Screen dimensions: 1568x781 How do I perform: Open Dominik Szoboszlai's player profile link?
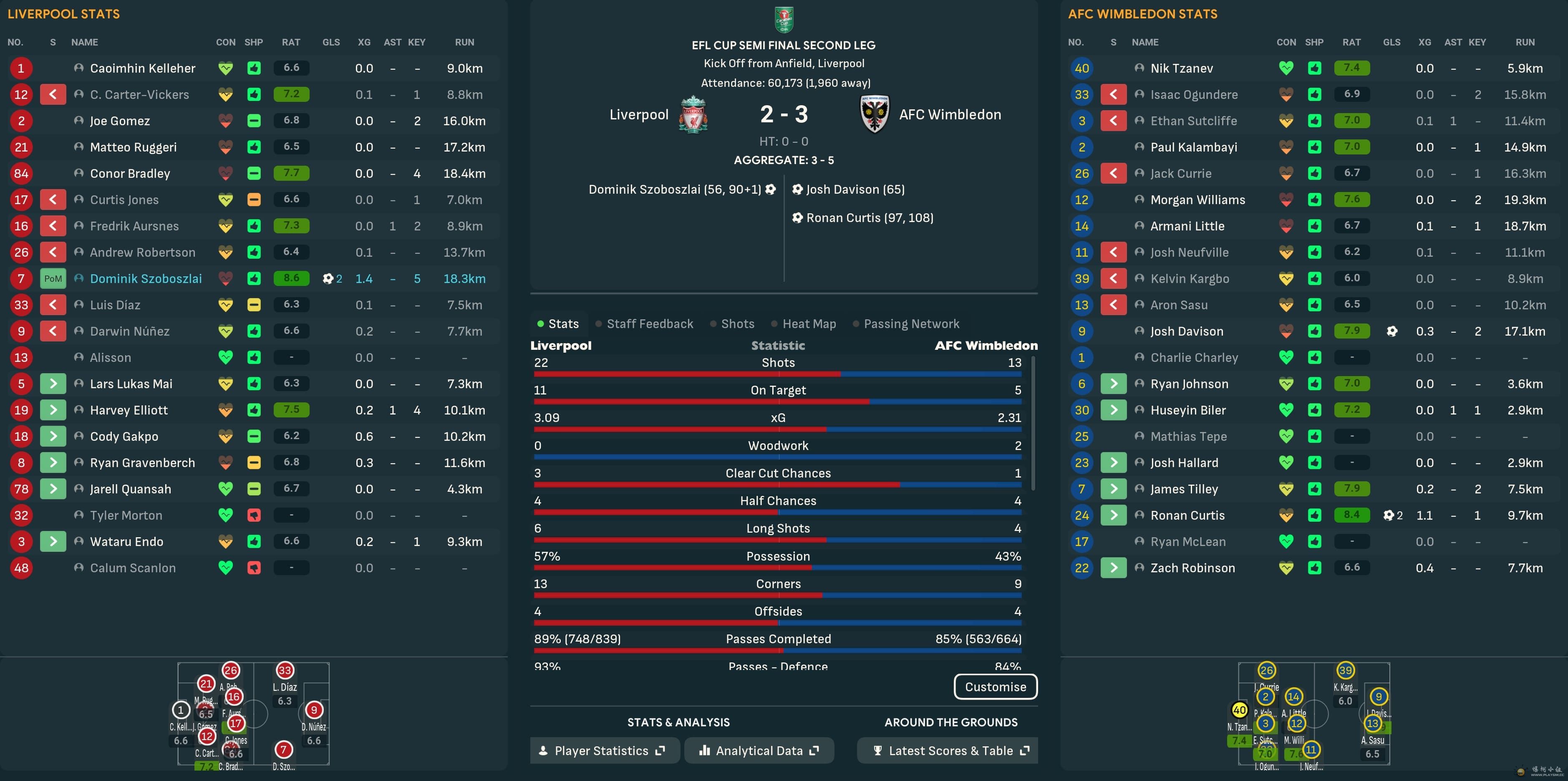[x=146, y=279]
